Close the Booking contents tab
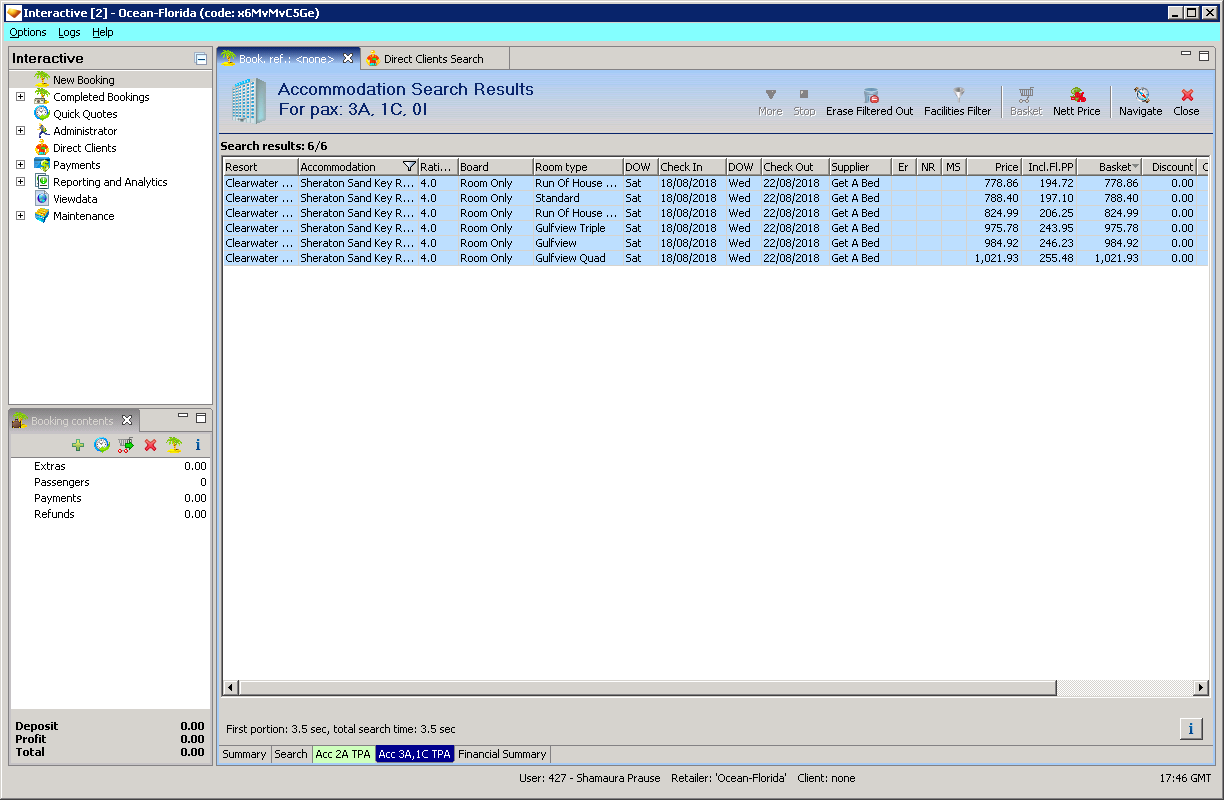This screenshot has height=800, width=1224. point(127,420)
